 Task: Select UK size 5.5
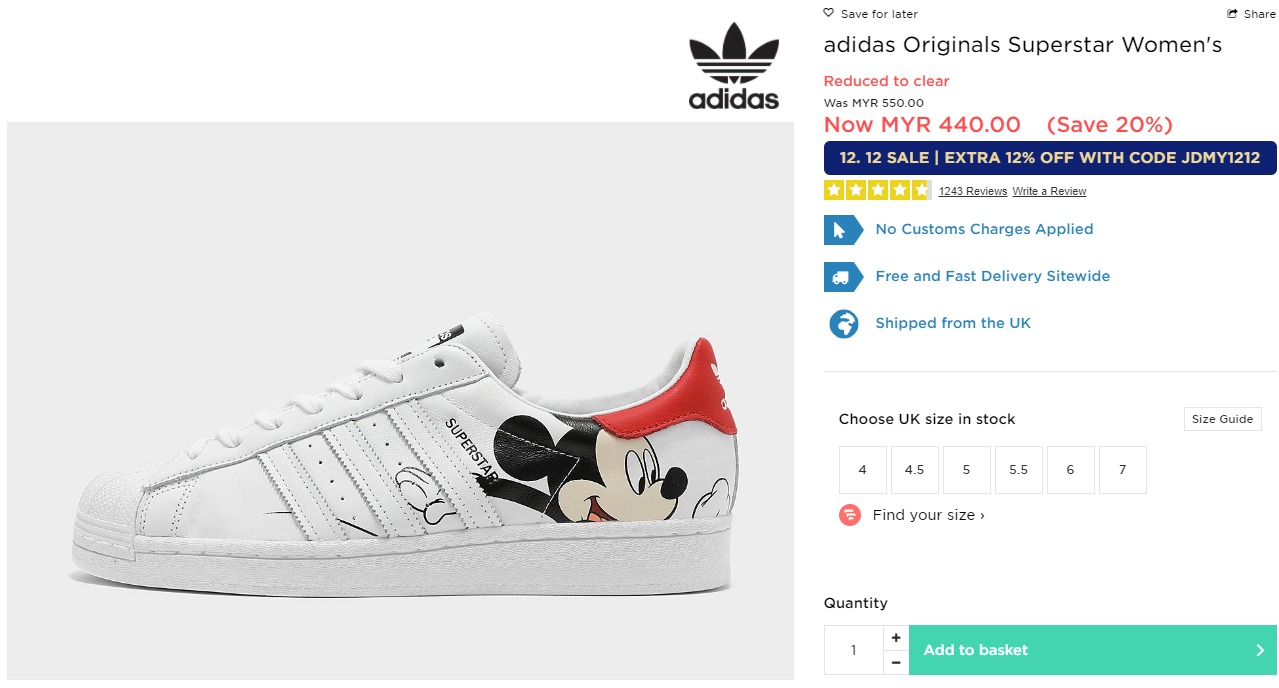[1019, 470]
